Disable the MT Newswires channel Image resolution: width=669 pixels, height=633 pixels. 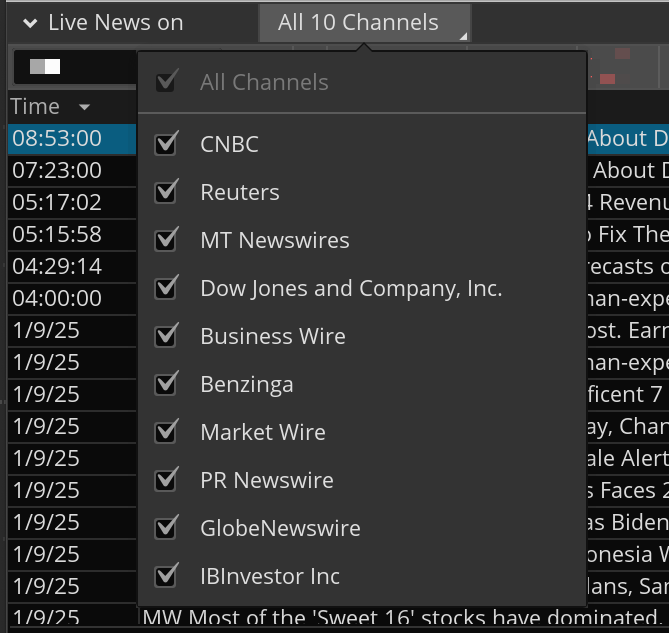[167, 240]
